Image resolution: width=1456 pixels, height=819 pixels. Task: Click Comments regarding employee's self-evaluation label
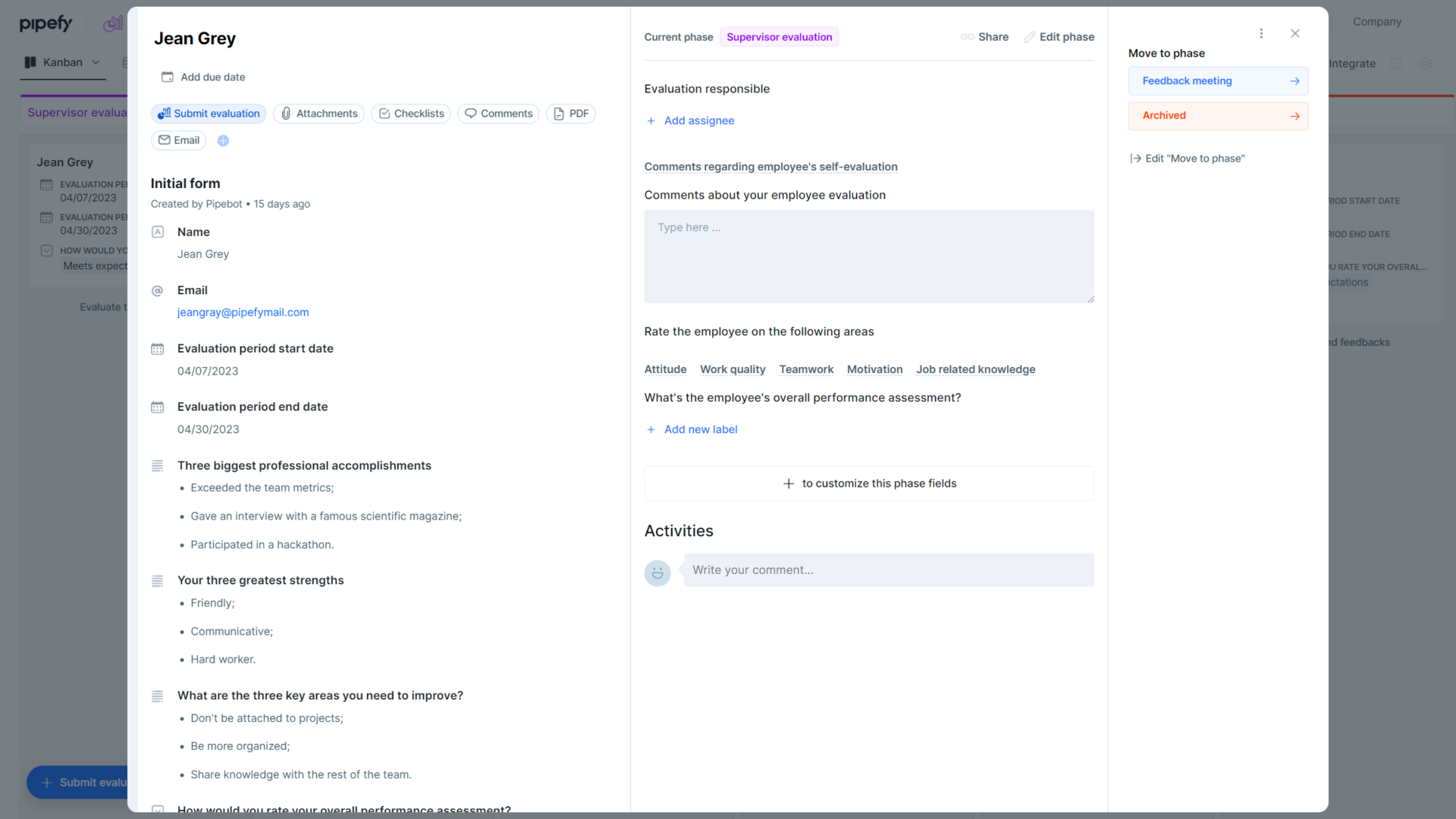tap(770, 167)
